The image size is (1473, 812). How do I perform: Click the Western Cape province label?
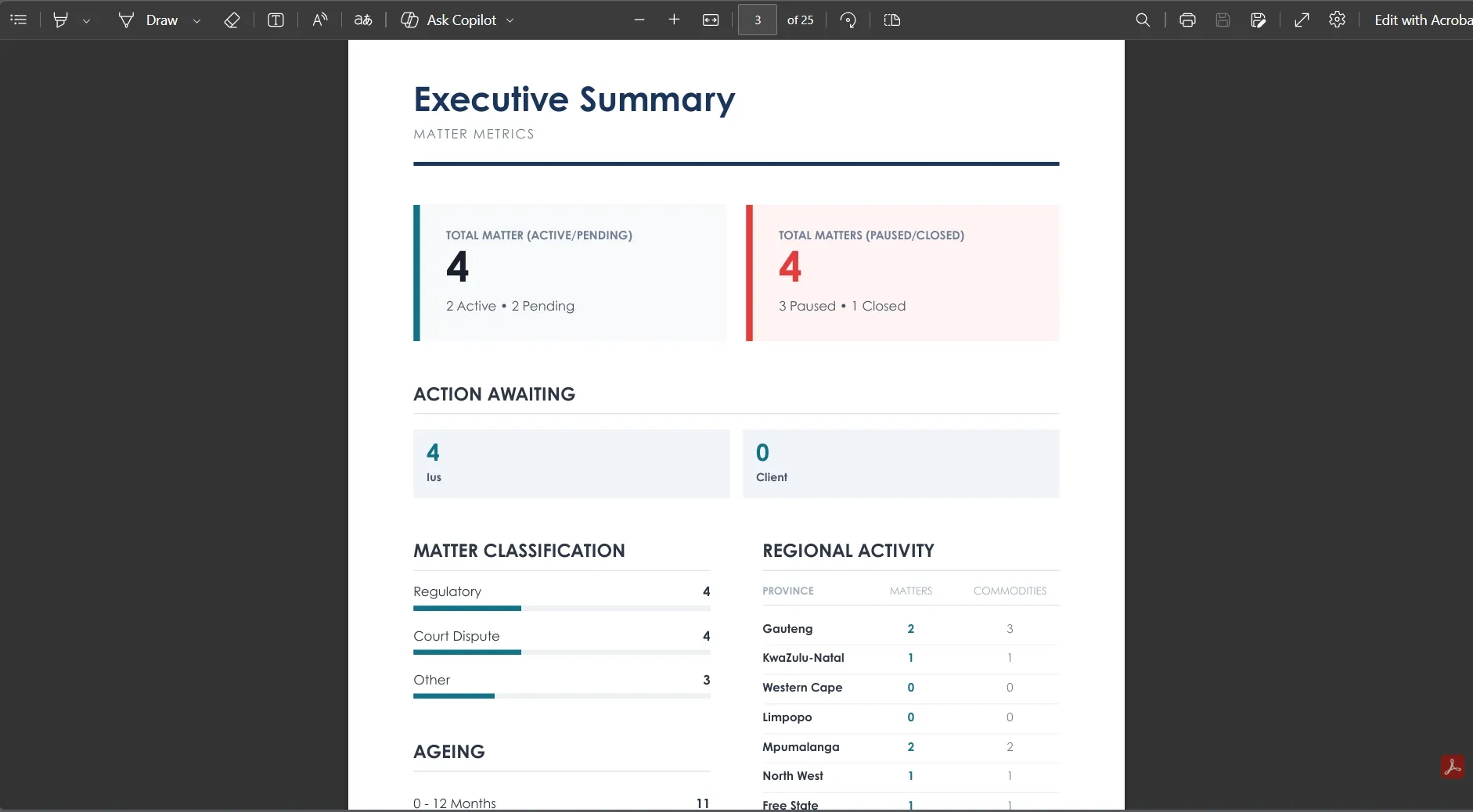(802, 688)
